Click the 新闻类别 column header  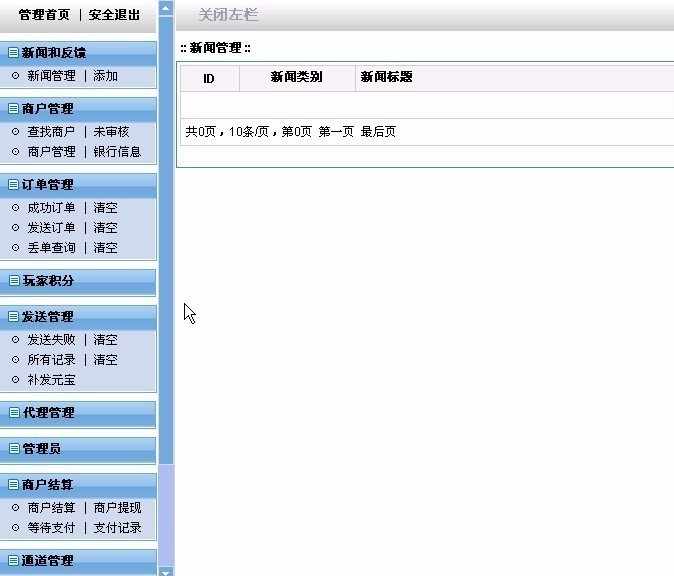[297, 77]
